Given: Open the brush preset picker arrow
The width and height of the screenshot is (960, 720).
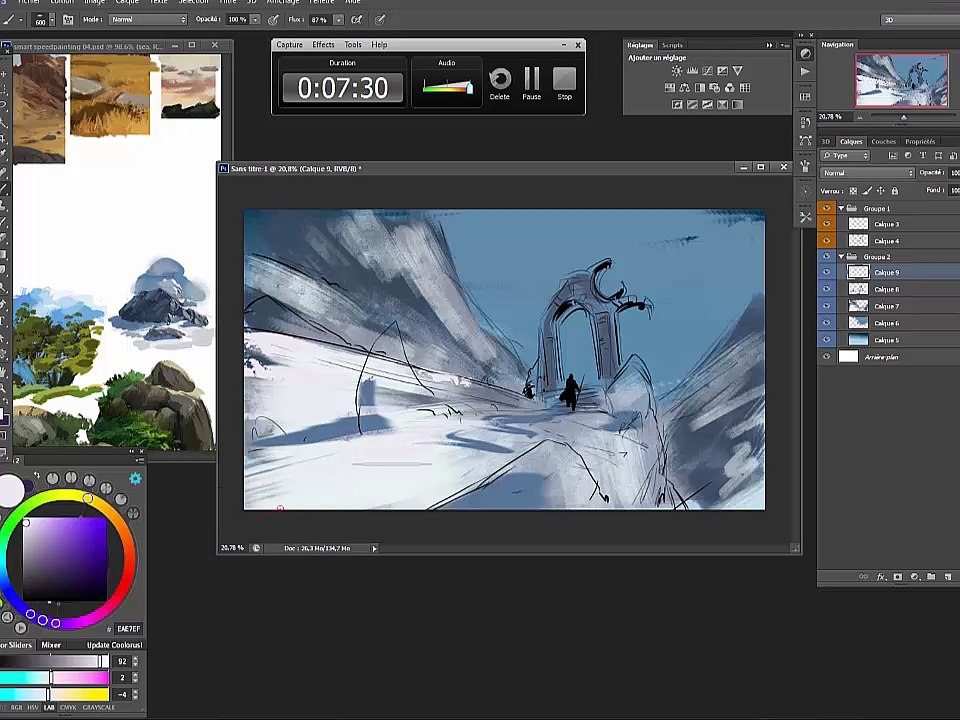Looking at the screenshot, I should [52, 20].
